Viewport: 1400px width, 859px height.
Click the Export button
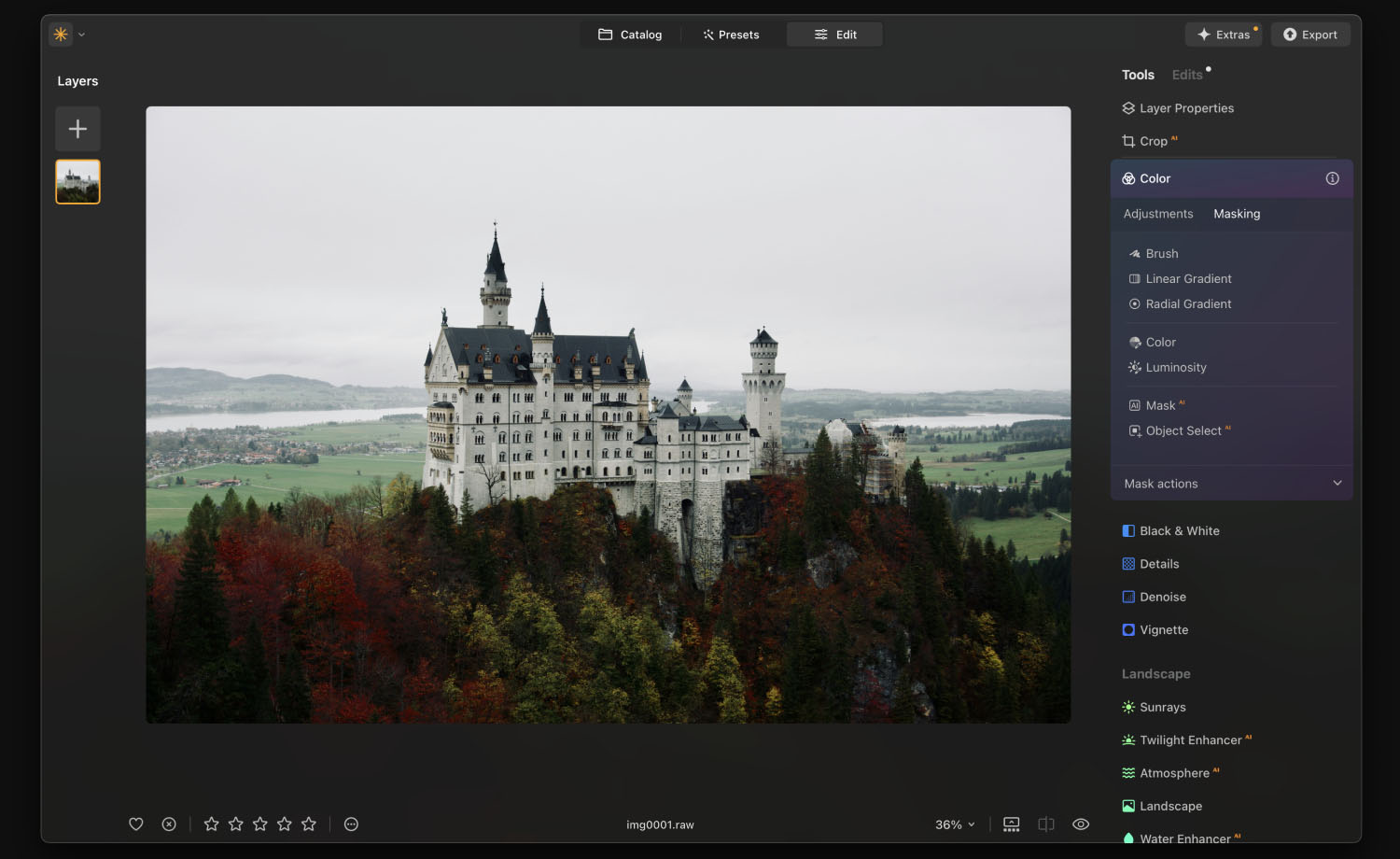point(1309,35)
